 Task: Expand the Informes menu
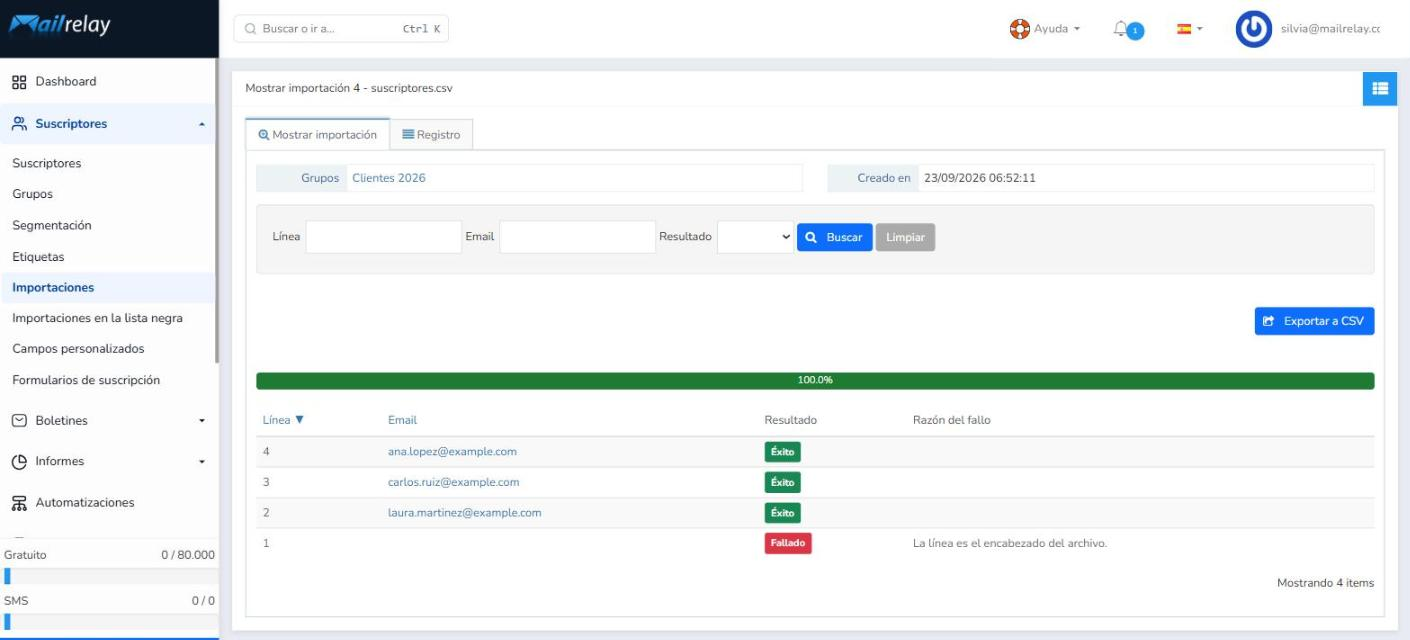click(x=202, y=462)
